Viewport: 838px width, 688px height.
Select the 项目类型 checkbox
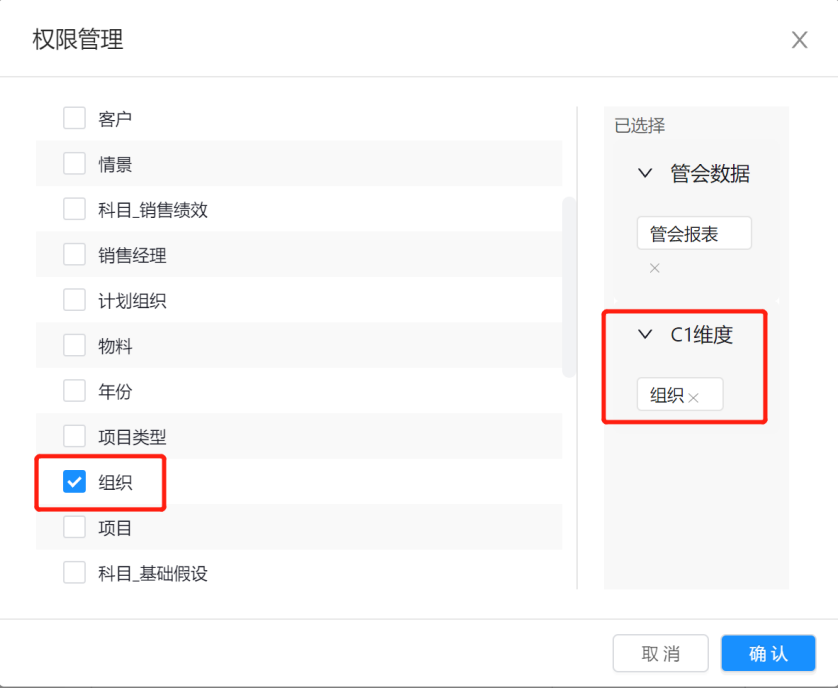point(74,437)
